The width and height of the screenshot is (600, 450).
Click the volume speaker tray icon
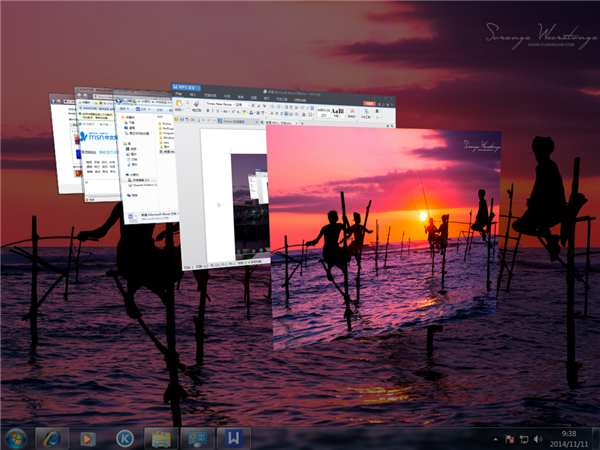point(540,438)
